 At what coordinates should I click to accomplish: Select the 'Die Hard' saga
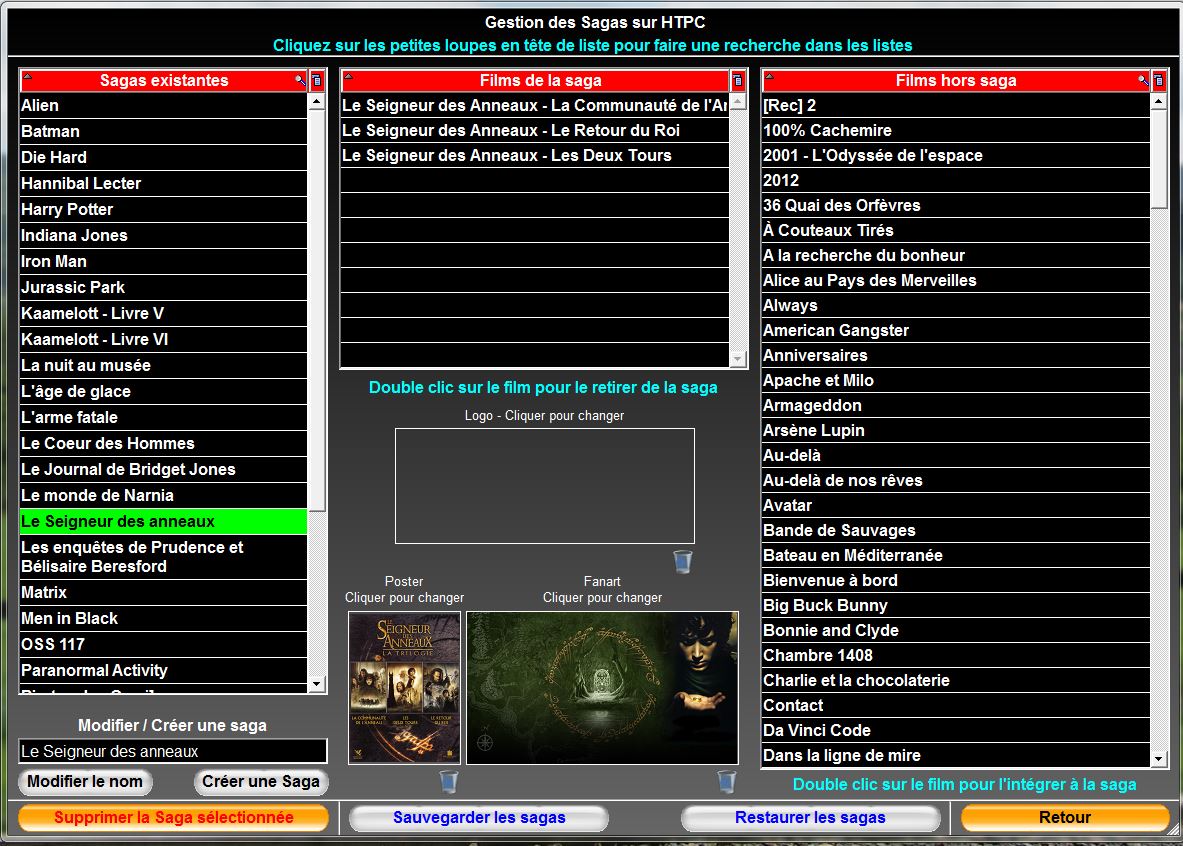[164, 158]
